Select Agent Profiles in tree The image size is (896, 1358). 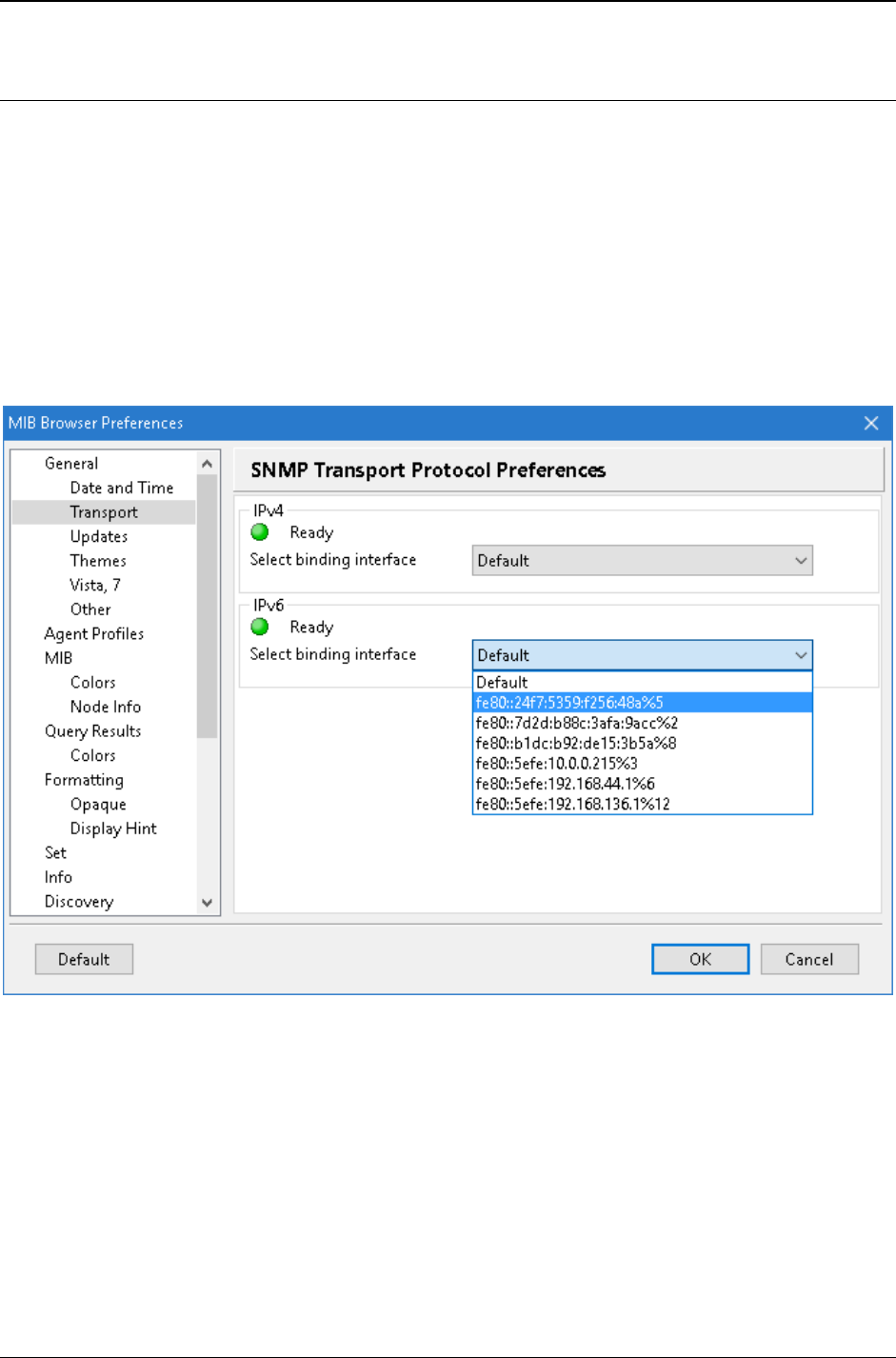[94, 634]
